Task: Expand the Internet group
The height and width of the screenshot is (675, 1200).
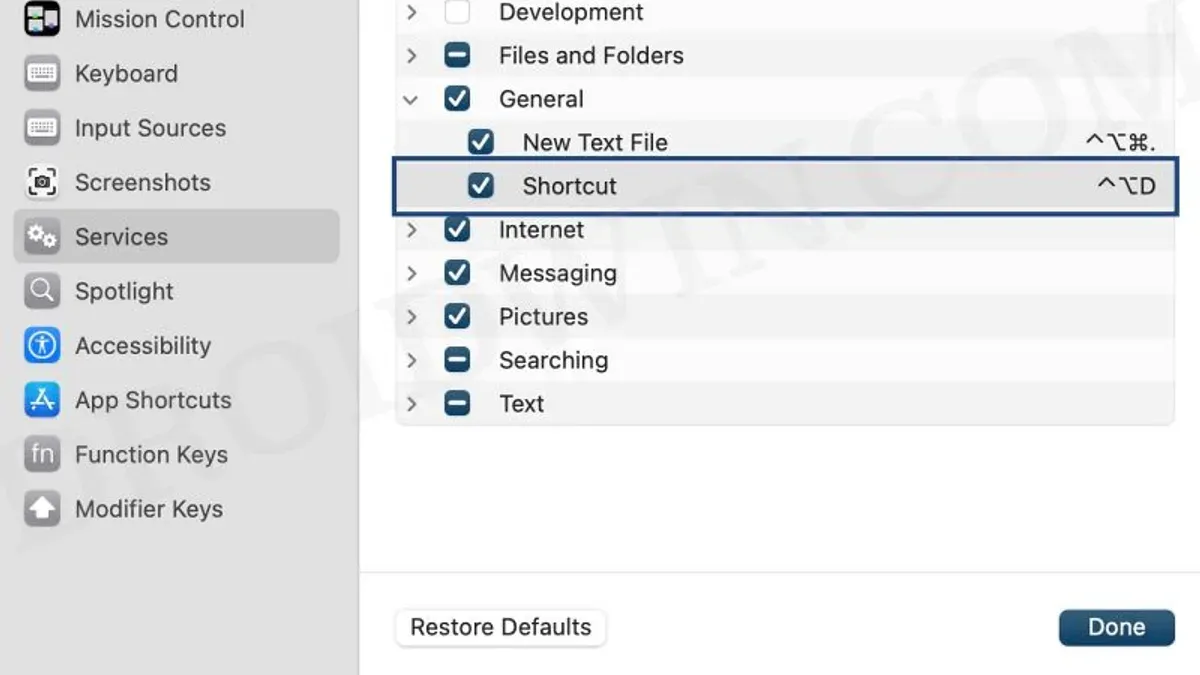Action: pyautogui.click(x=411, y=230)
